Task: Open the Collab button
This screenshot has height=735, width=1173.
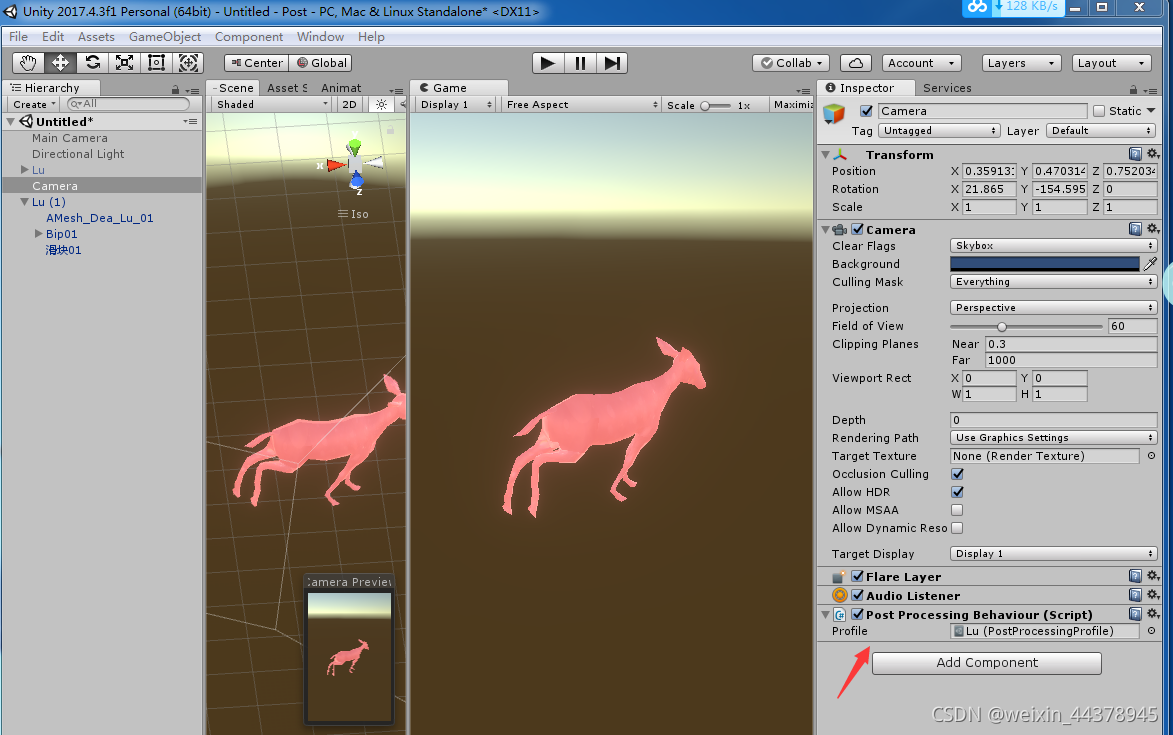Action: [x=791, y=63]
